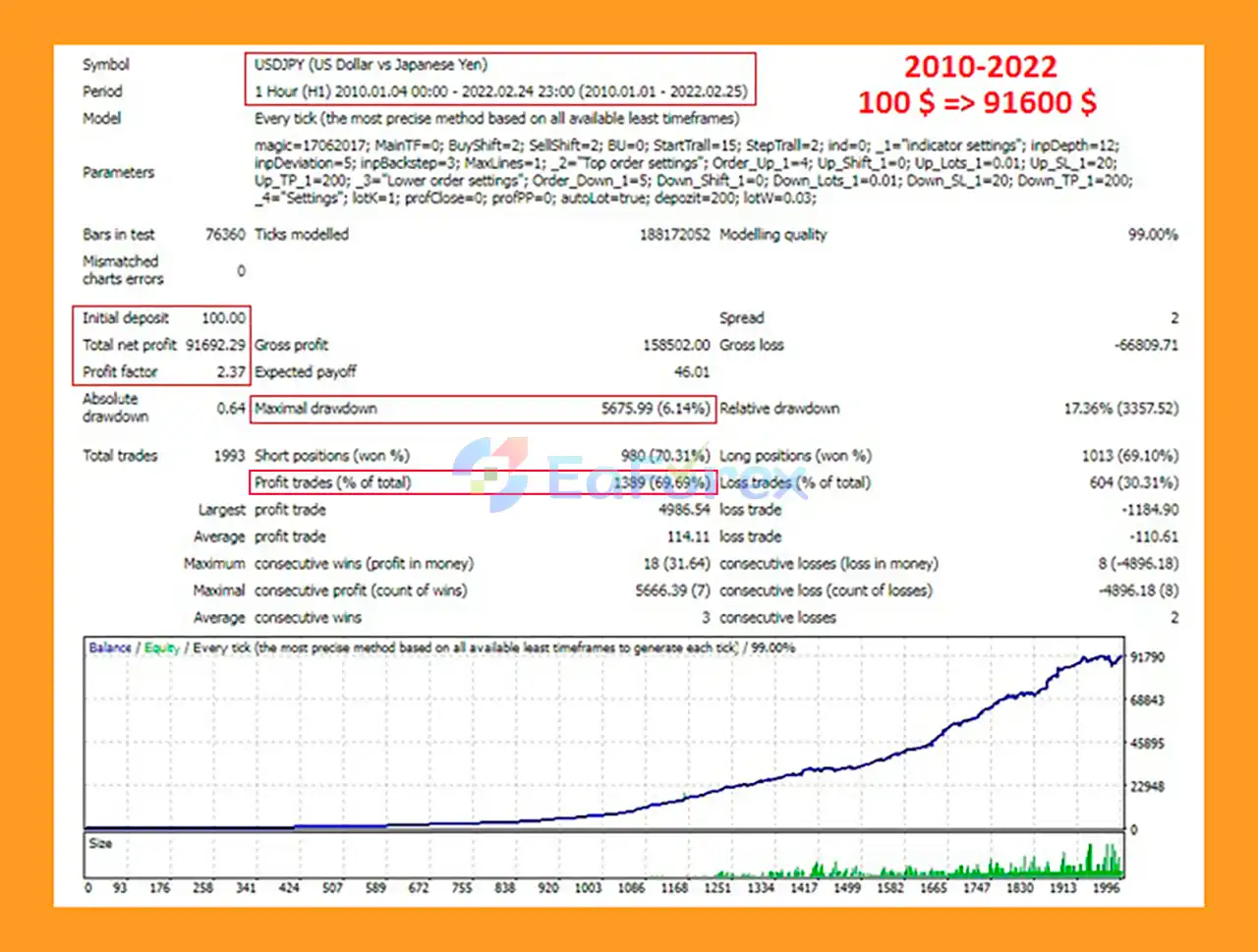Click the Modelling quality value 99.00%

(1152, 235)
